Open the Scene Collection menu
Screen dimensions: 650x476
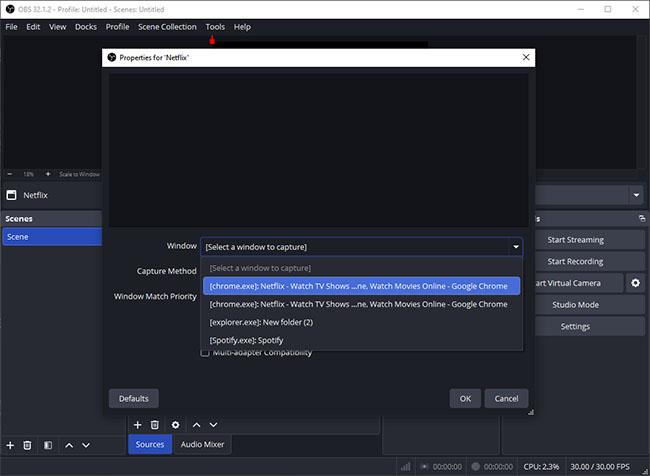point(167,27)
